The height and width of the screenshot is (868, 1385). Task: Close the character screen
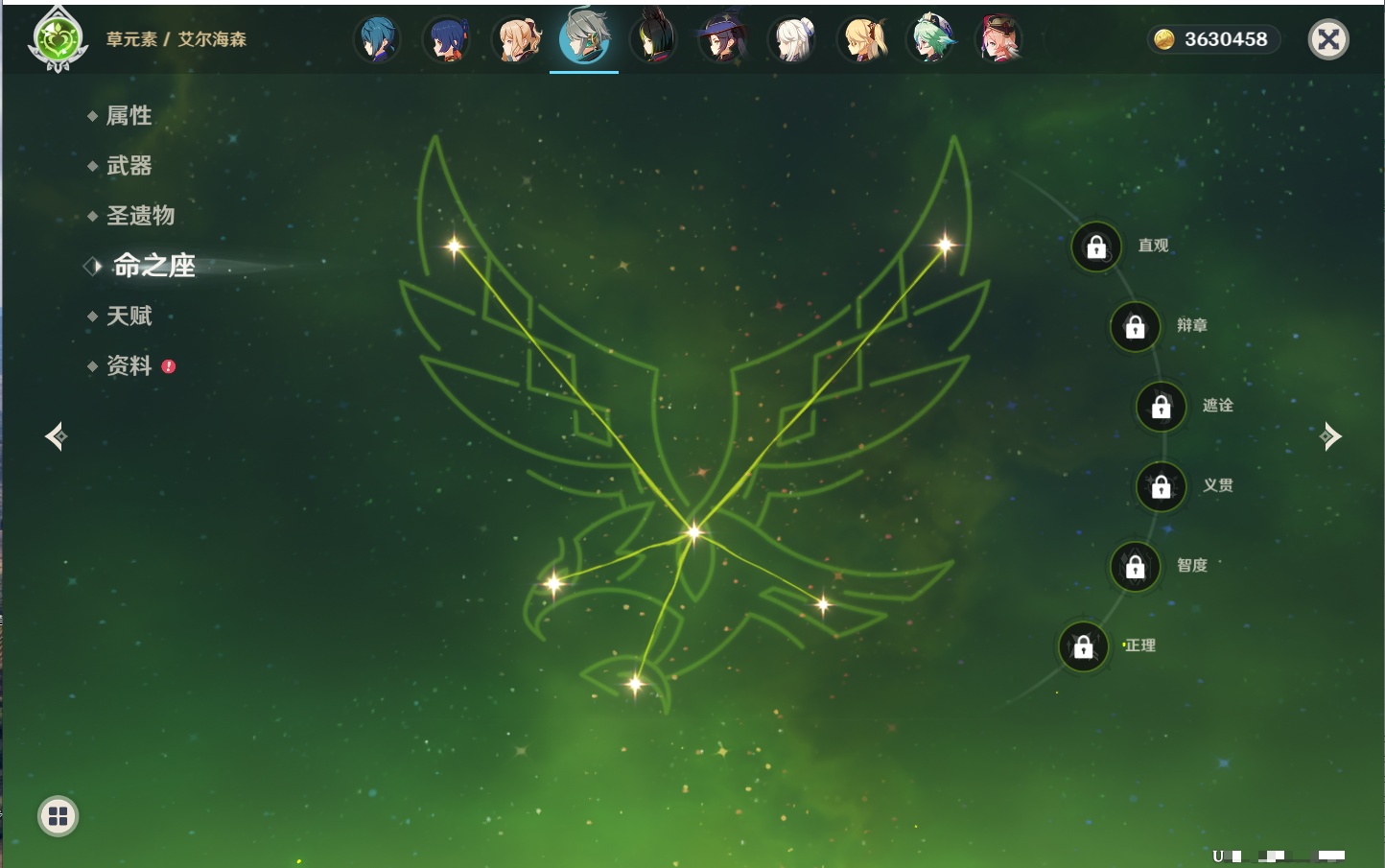(1328, 39)
